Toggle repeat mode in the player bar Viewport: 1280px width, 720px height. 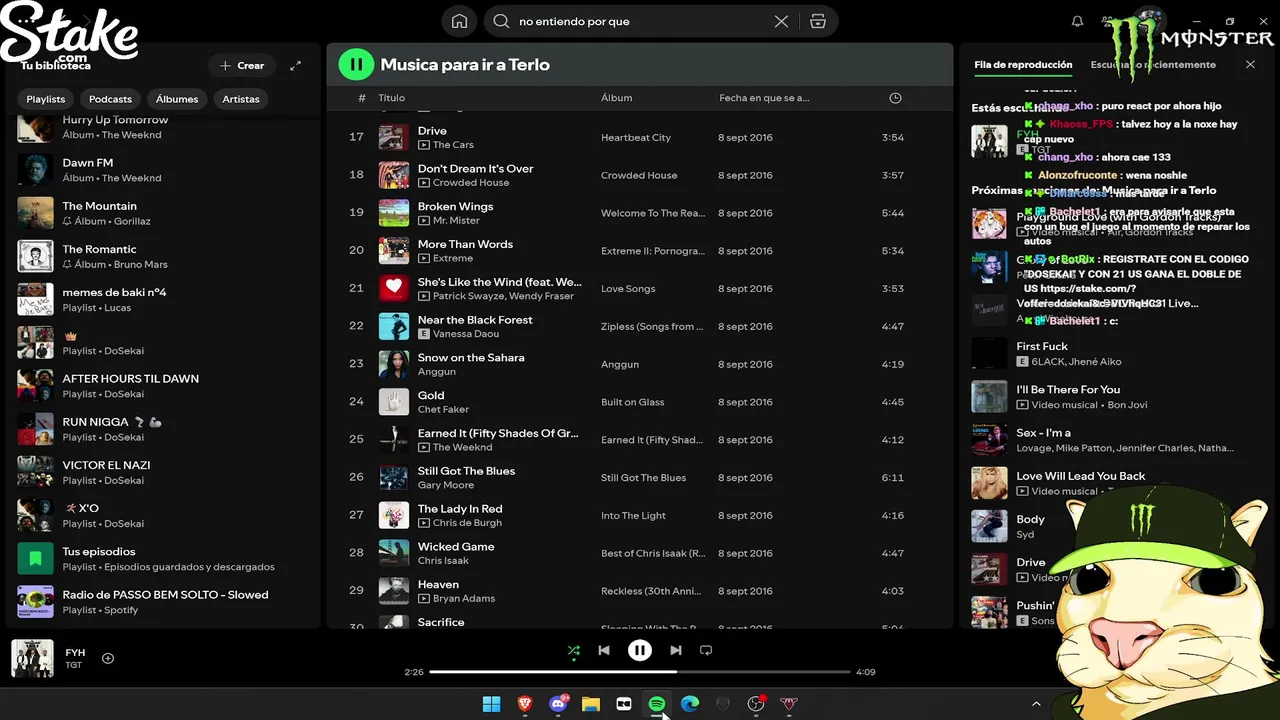[706, 650]
